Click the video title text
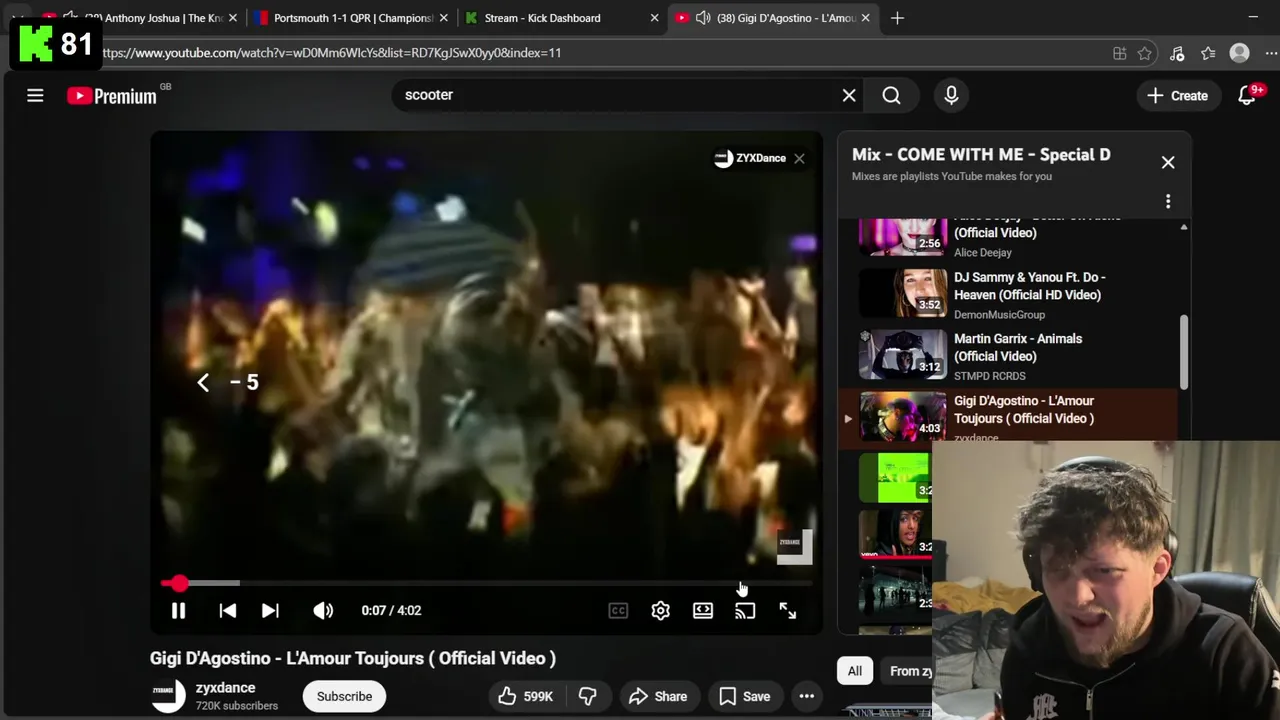The image size is (1280, 720). (x=353, y=658)
